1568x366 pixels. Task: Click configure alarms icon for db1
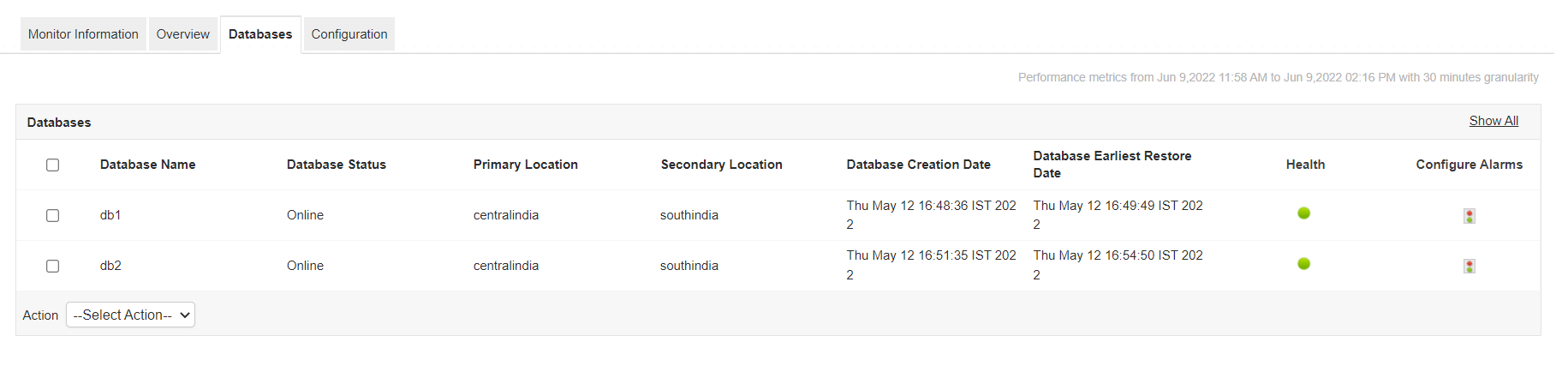(1469, 216)
